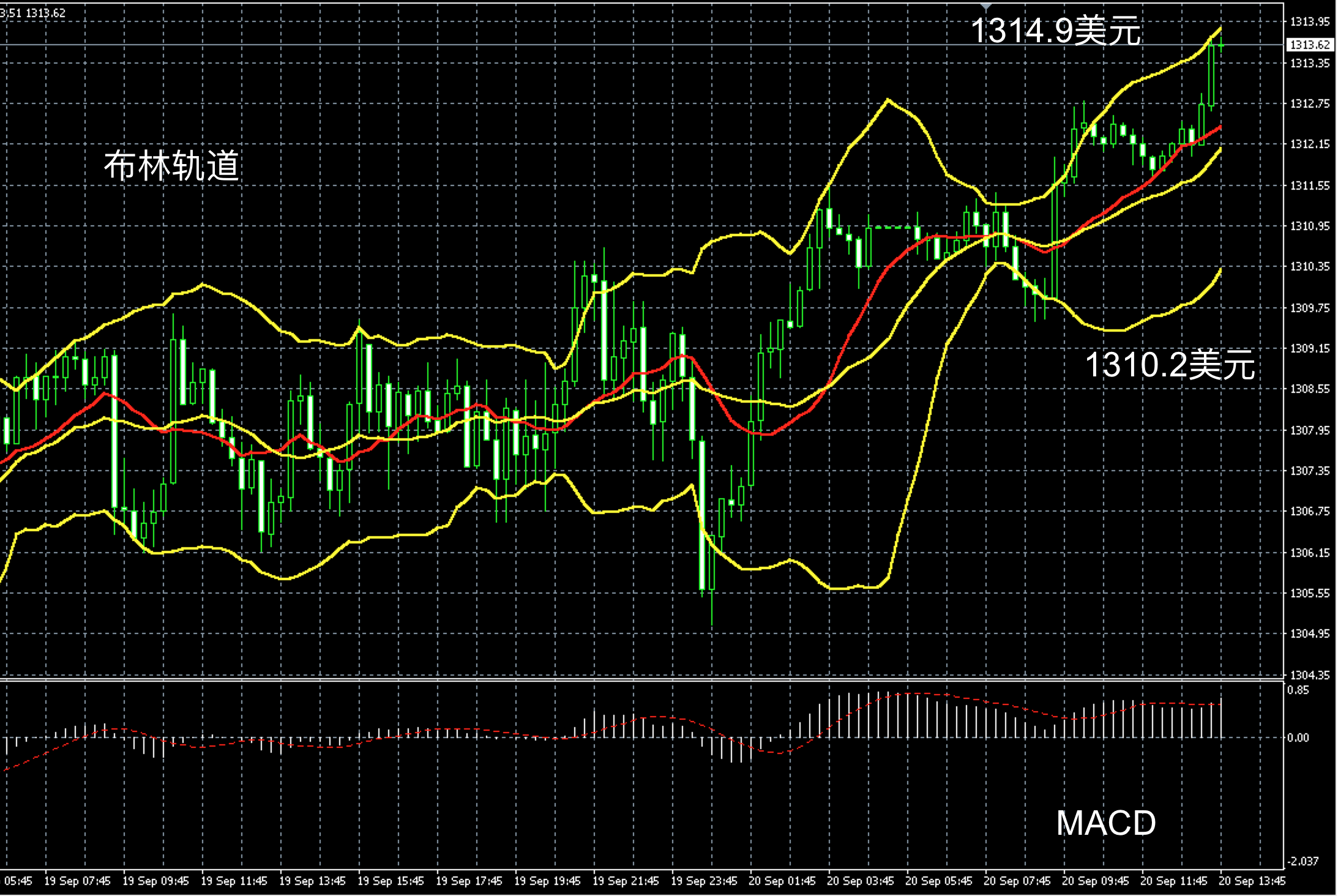Click the OHLC price text at top-left
The width and height of the screenshot is (1338, 896).
tap(33, 12)
